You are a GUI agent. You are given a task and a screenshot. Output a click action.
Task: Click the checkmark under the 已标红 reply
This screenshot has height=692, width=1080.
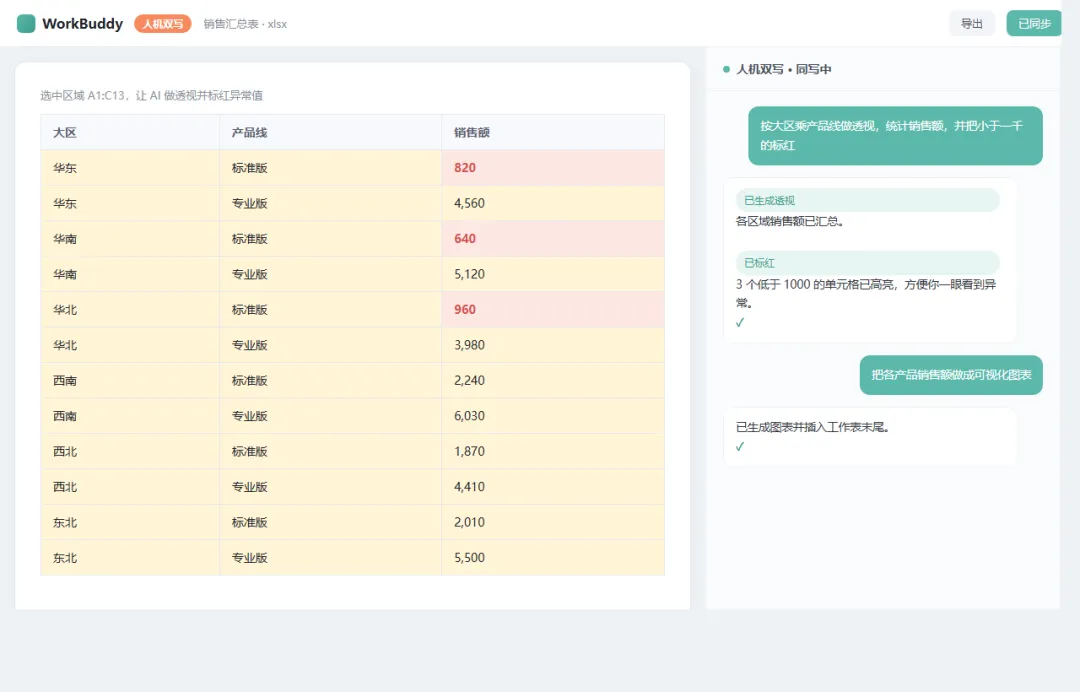[x=740, y=322]
